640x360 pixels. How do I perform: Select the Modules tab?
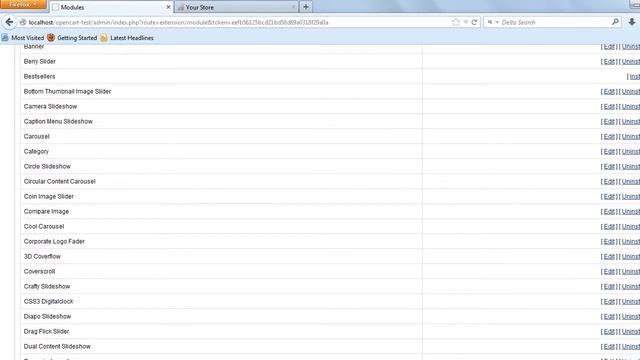click(x=111, y=7)
